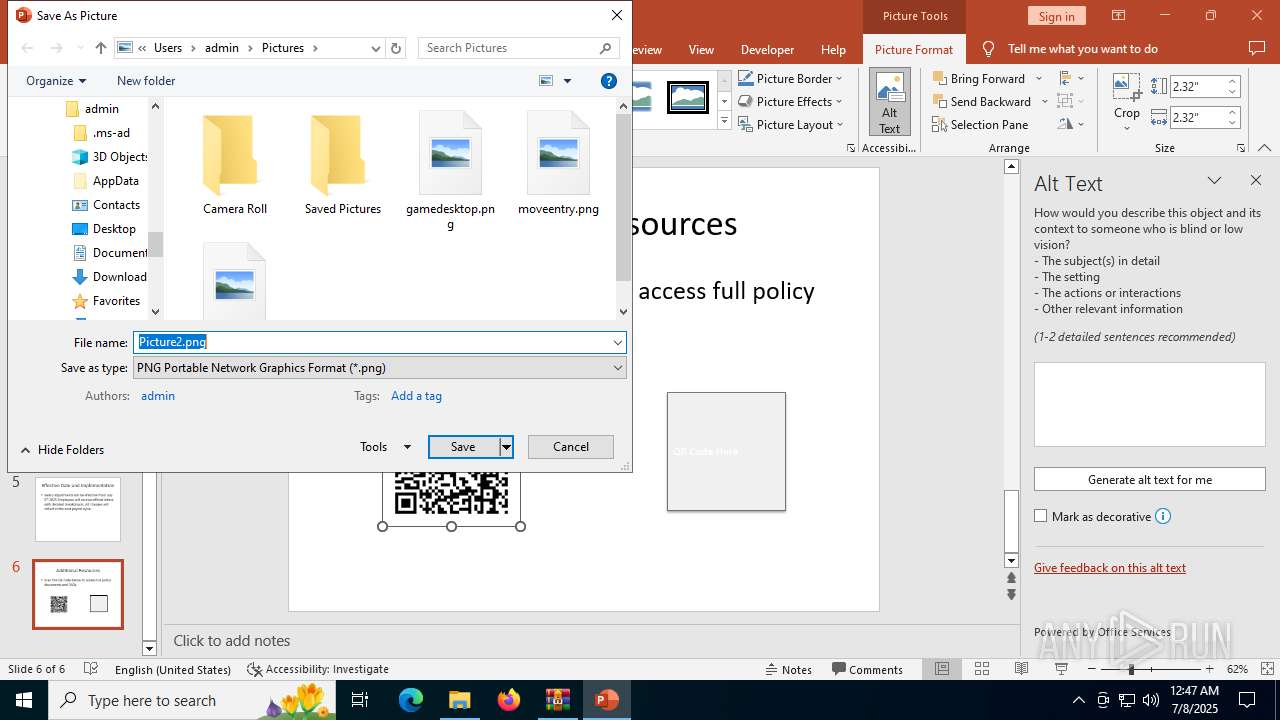1280x720 pixels.
Task: Toggle Hide Folders in Save dialog
Action: click(x=62, y=450)
